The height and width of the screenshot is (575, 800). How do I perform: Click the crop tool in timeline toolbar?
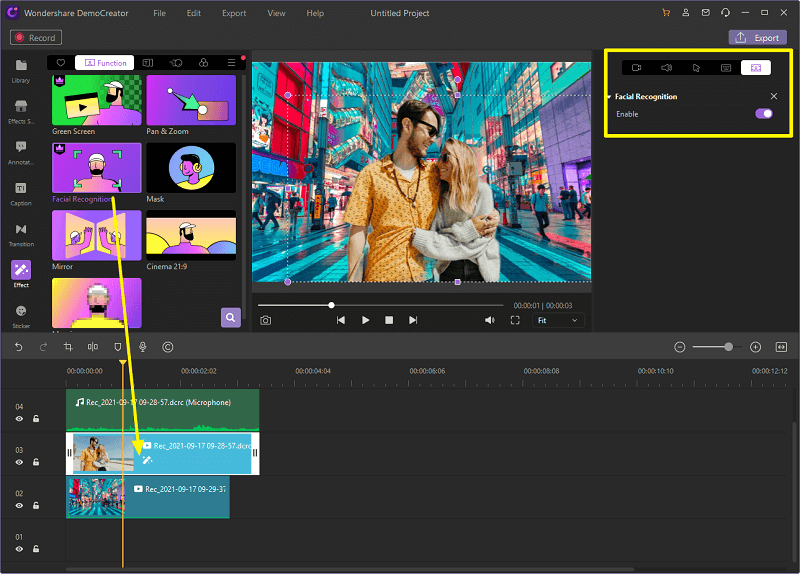pos(68,347)
